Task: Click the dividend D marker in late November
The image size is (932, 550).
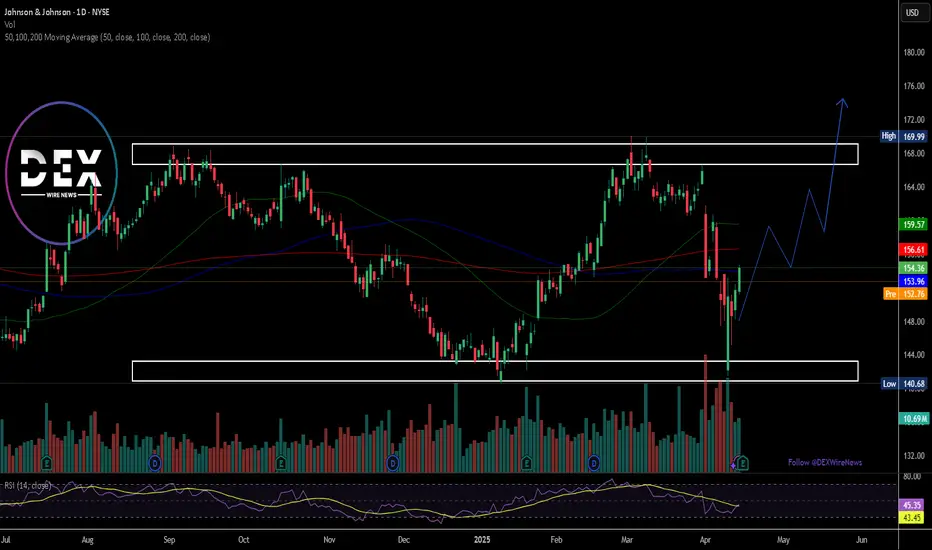Action: pyautogui.click(x=392, y=463)
